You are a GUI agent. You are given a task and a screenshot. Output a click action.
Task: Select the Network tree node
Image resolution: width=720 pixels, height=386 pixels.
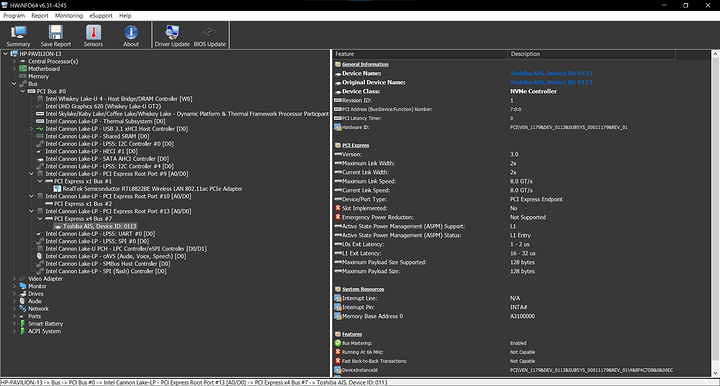(38, 308)
